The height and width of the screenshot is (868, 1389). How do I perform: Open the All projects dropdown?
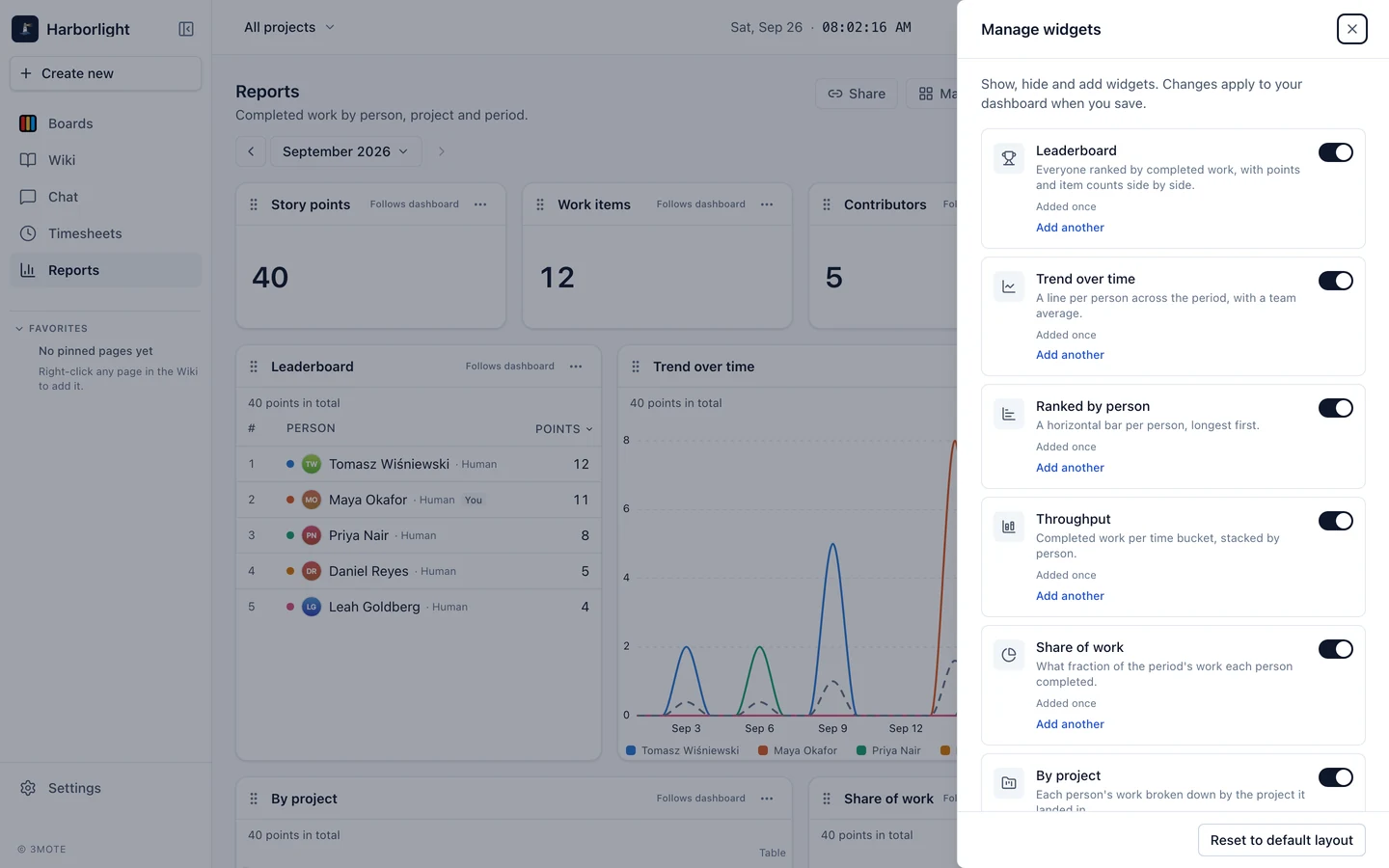(x=289, y=27)
